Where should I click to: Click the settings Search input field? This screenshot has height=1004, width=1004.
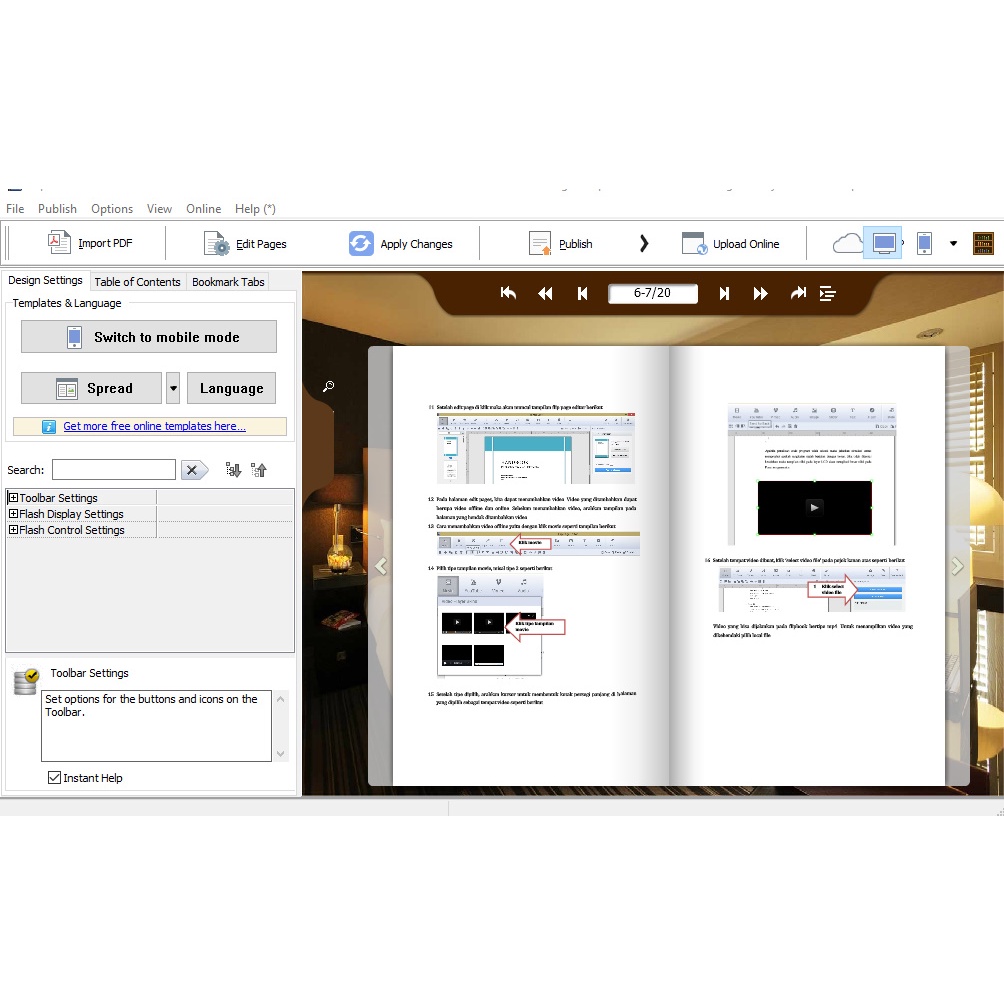tap(114, 470)
